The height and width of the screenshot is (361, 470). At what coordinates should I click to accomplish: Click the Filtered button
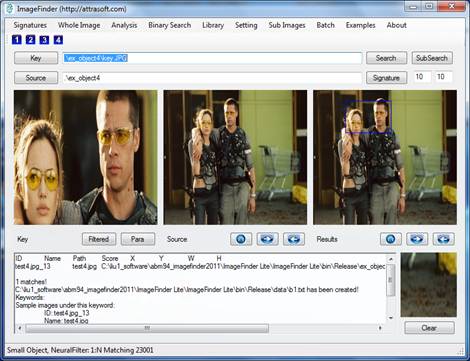click(99, 239)
